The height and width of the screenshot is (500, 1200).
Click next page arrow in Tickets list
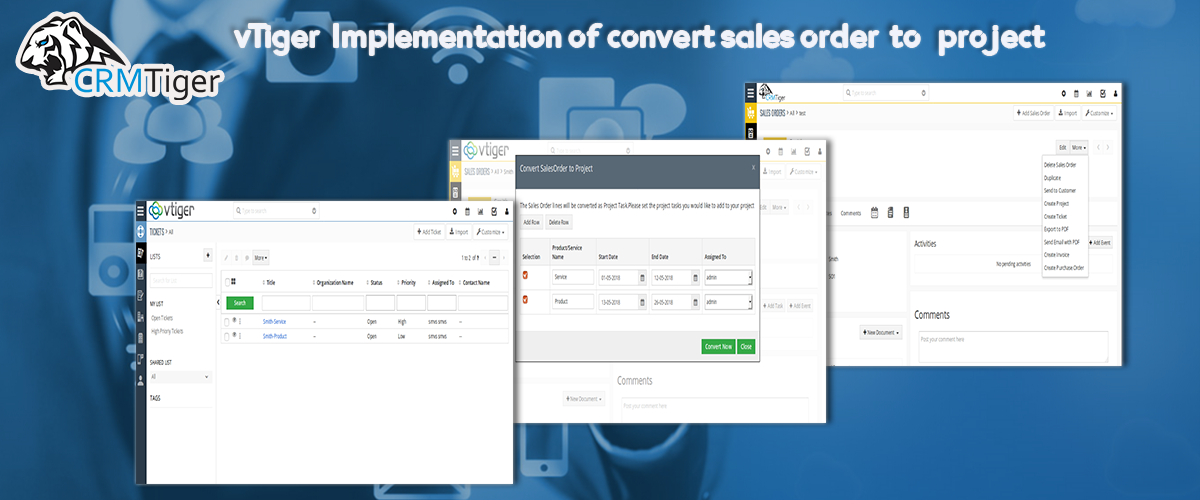[504, 258]
